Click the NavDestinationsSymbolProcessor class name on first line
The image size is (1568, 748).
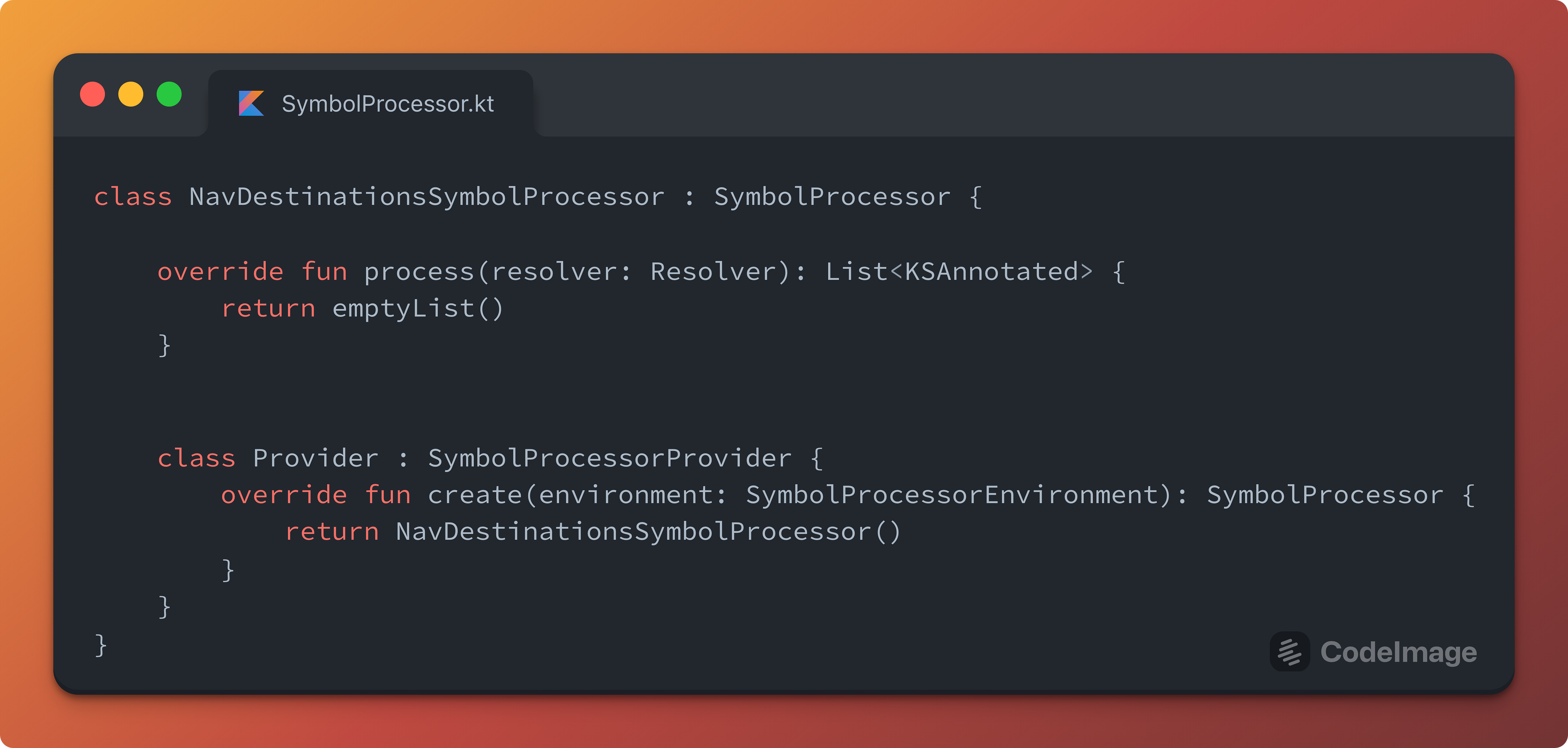pyautogui.click(x=427, y=197)
